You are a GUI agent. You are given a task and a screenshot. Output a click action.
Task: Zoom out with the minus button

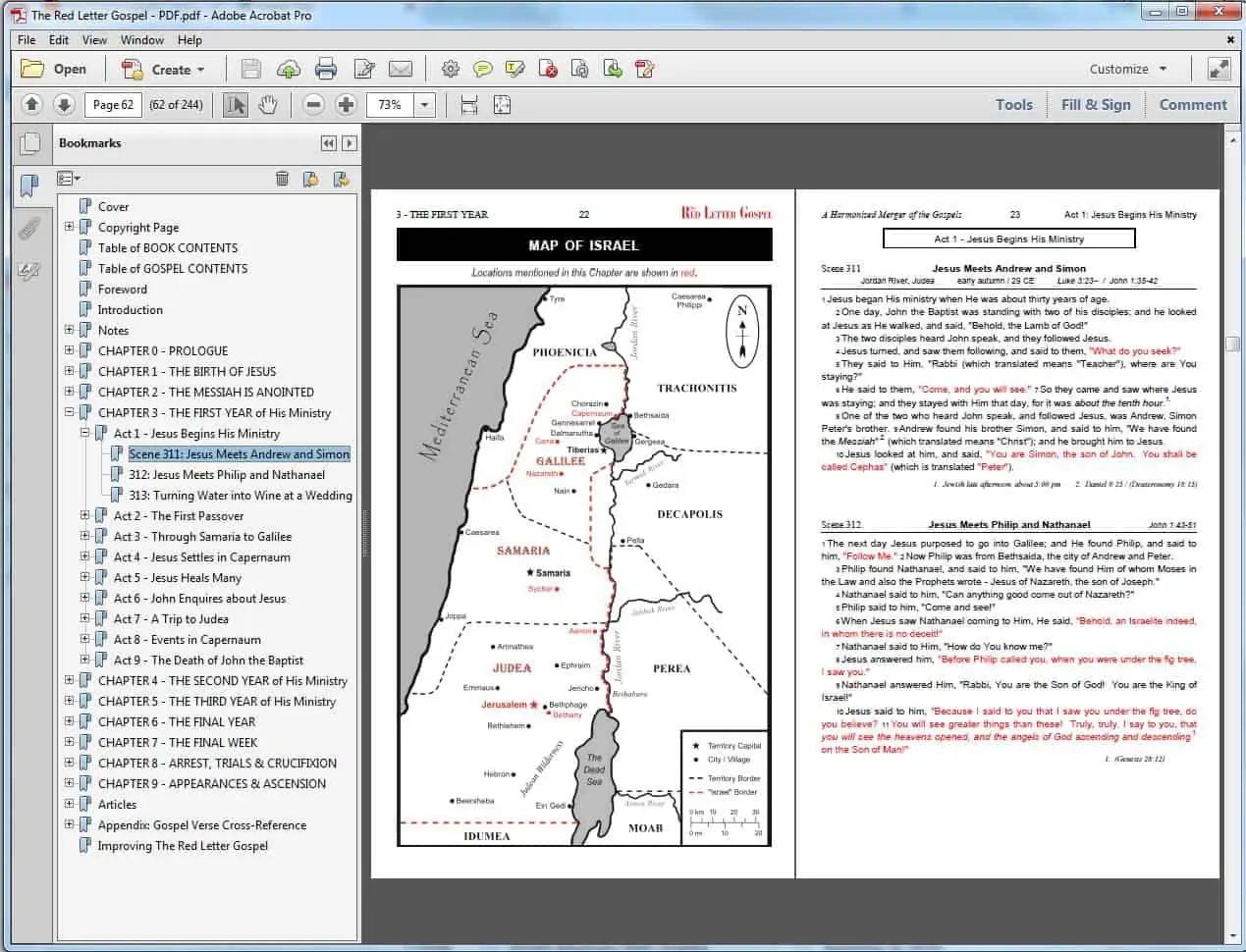coord(313,104)
